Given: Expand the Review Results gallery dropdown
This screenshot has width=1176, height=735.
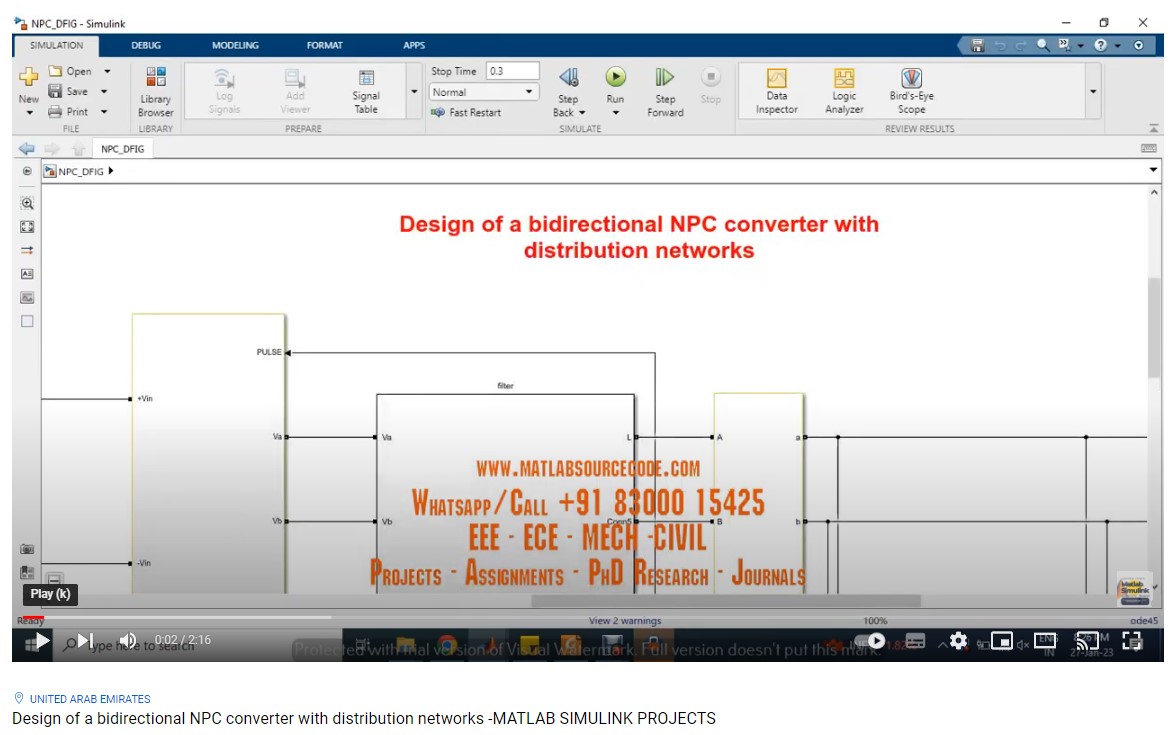Looking at the screenshot, I should (1093, 92).
